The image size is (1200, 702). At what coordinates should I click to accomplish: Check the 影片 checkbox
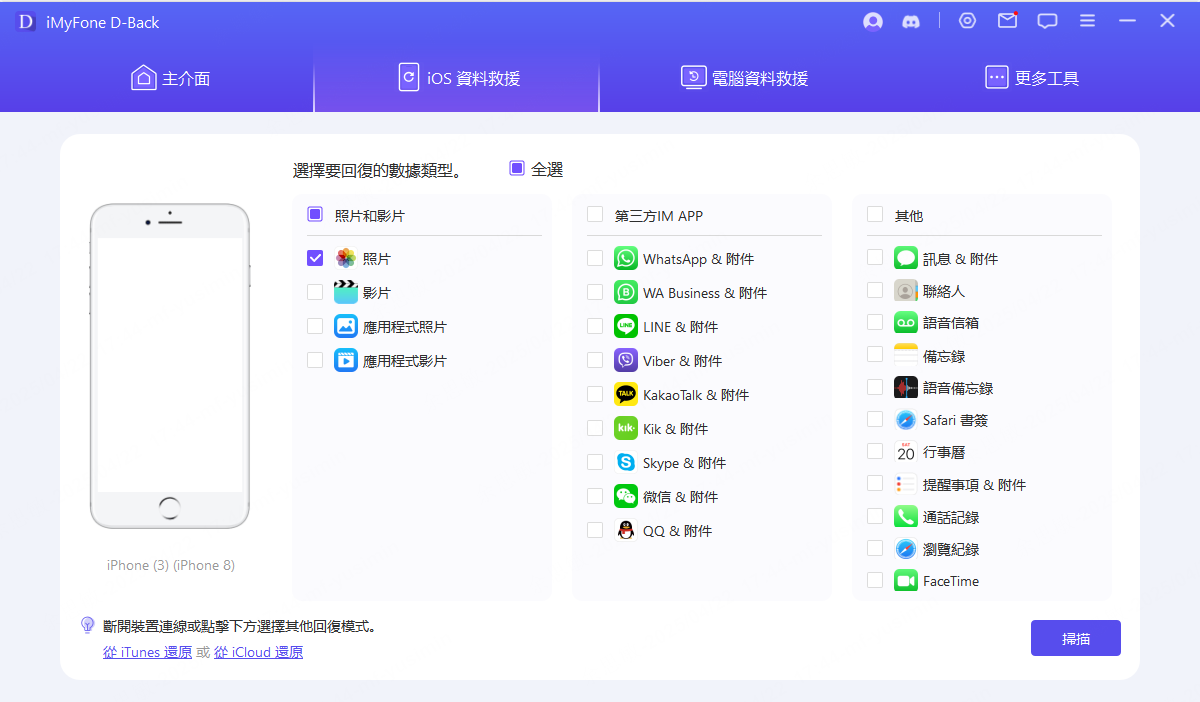pyautogui.click(x=315, y=292)
